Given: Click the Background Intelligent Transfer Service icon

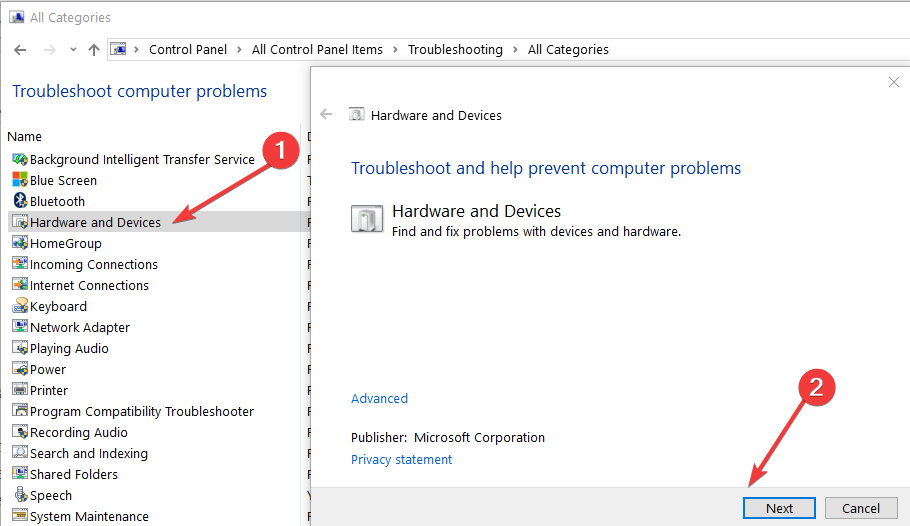Looking at the screenshot, I should click(x=20, y=159).
